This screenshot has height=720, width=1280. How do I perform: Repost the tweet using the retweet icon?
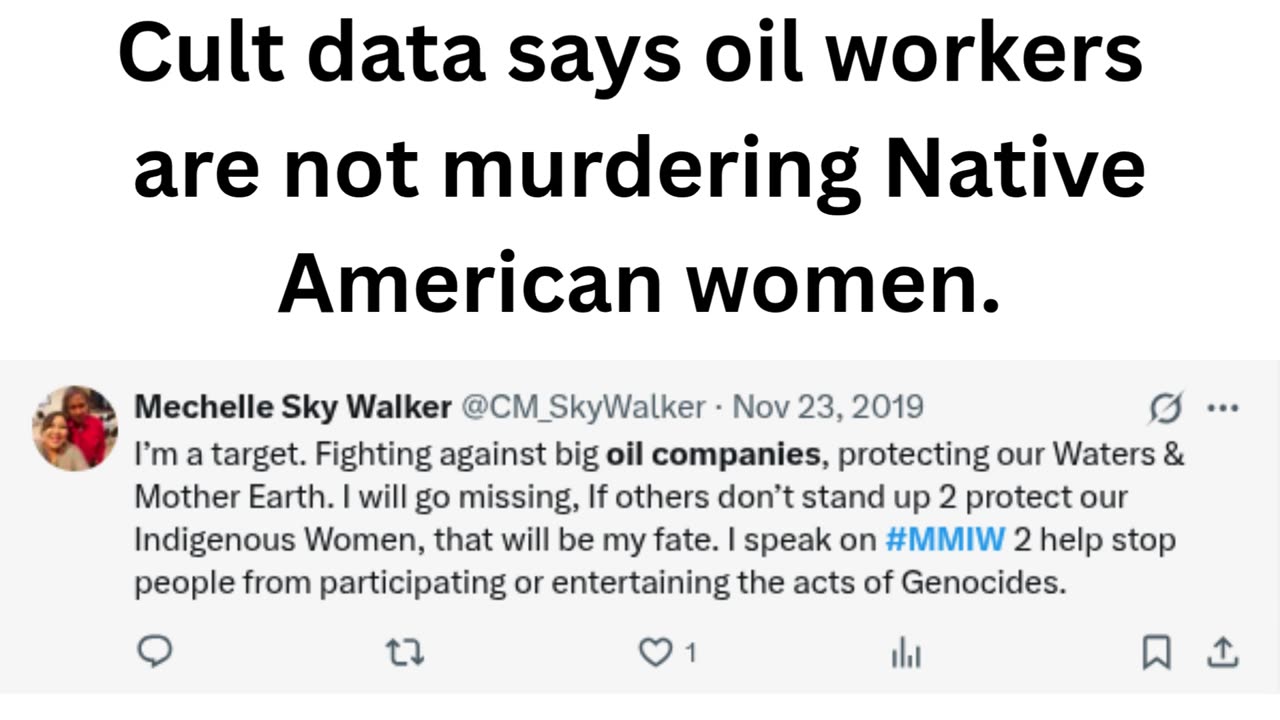click(405, 653)
